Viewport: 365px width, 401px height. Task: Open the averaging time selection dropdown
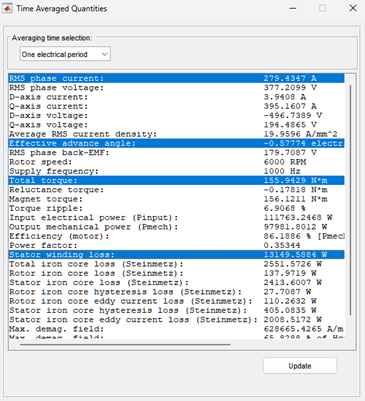(x=65, y=54)
